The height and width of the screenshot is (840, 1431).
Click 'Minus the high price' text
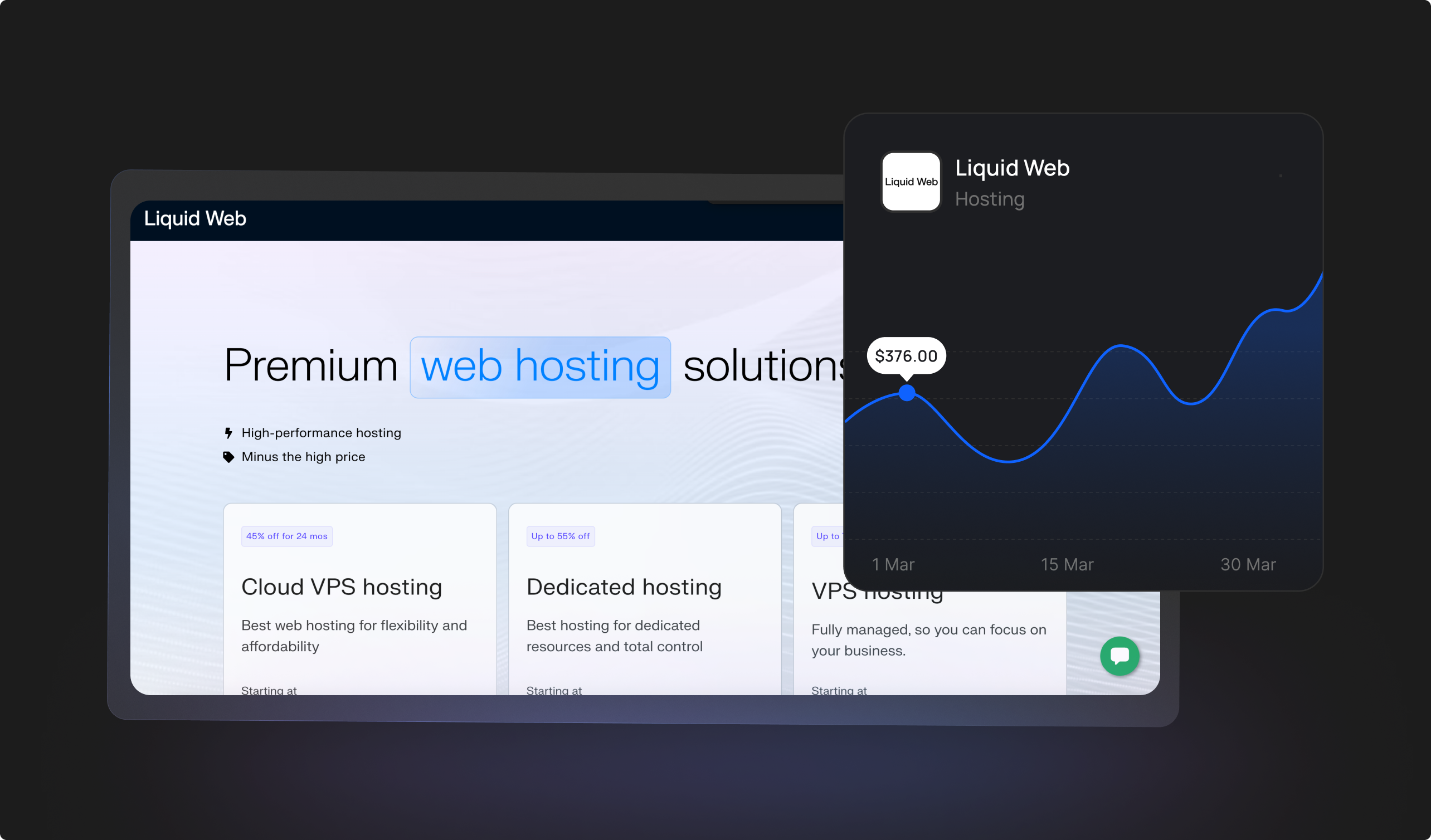coord(303,457)
